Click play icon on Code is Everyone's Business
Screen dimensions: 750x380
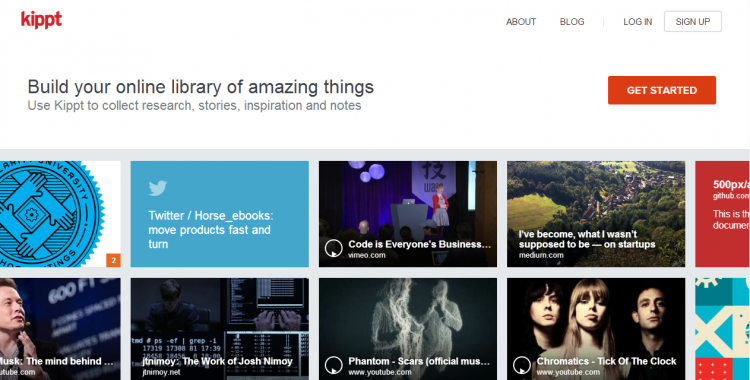tap(333, 248)
